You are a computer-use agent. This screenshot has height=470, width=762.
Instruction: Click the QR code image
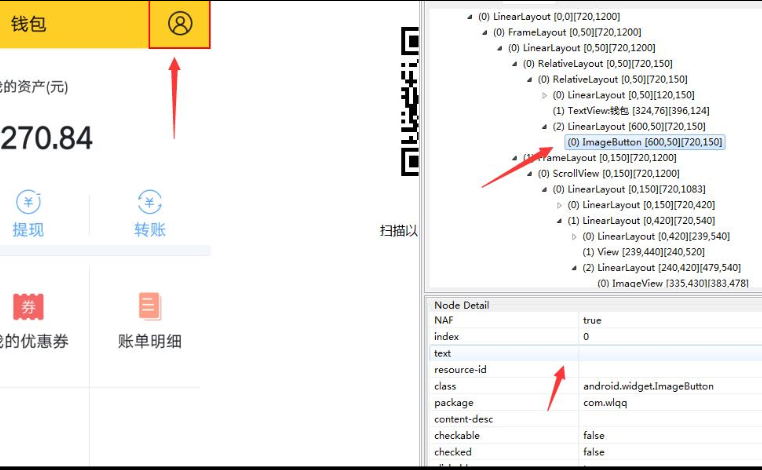pos(409,100)
